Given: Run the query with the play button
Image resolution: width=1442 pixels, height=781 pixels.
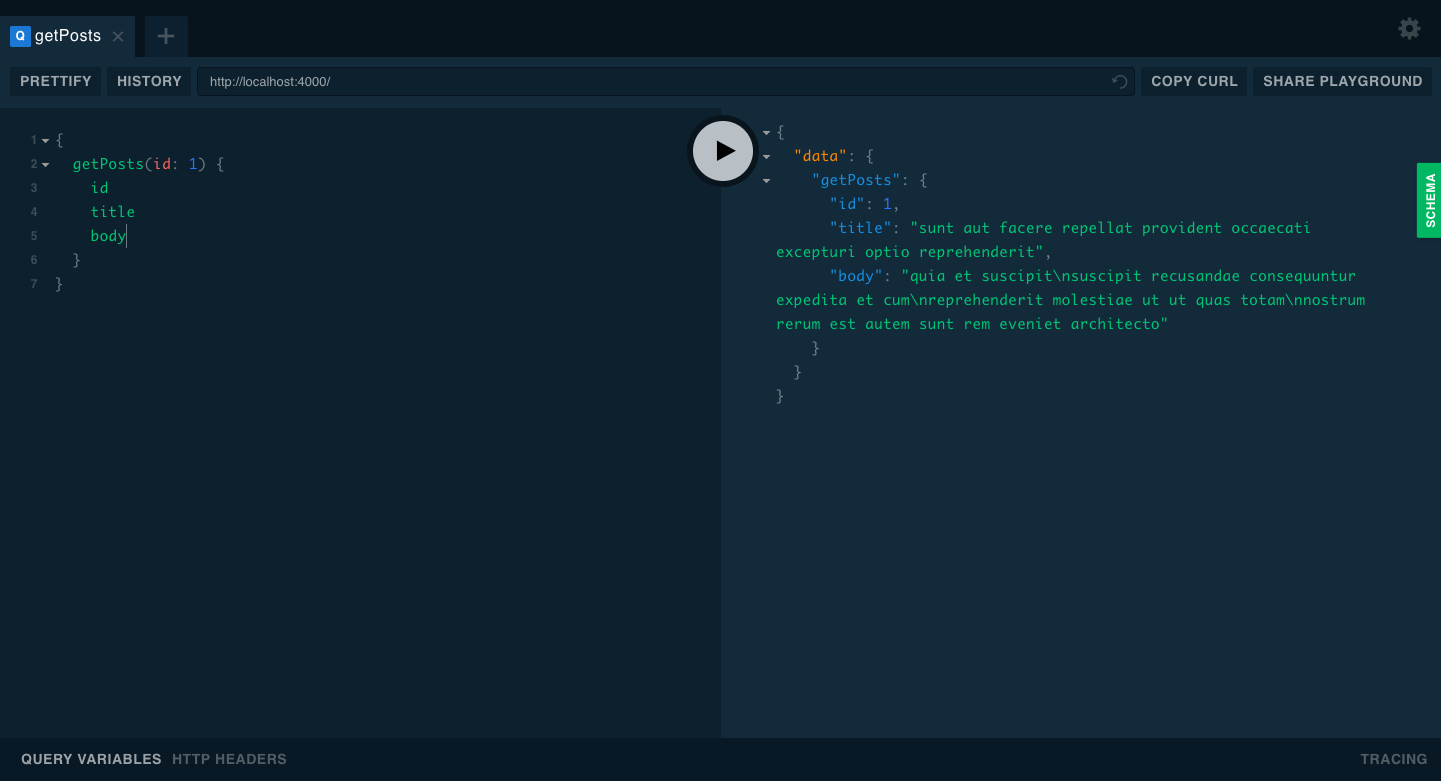Looking at the screenshot, I should pos(723,151).
